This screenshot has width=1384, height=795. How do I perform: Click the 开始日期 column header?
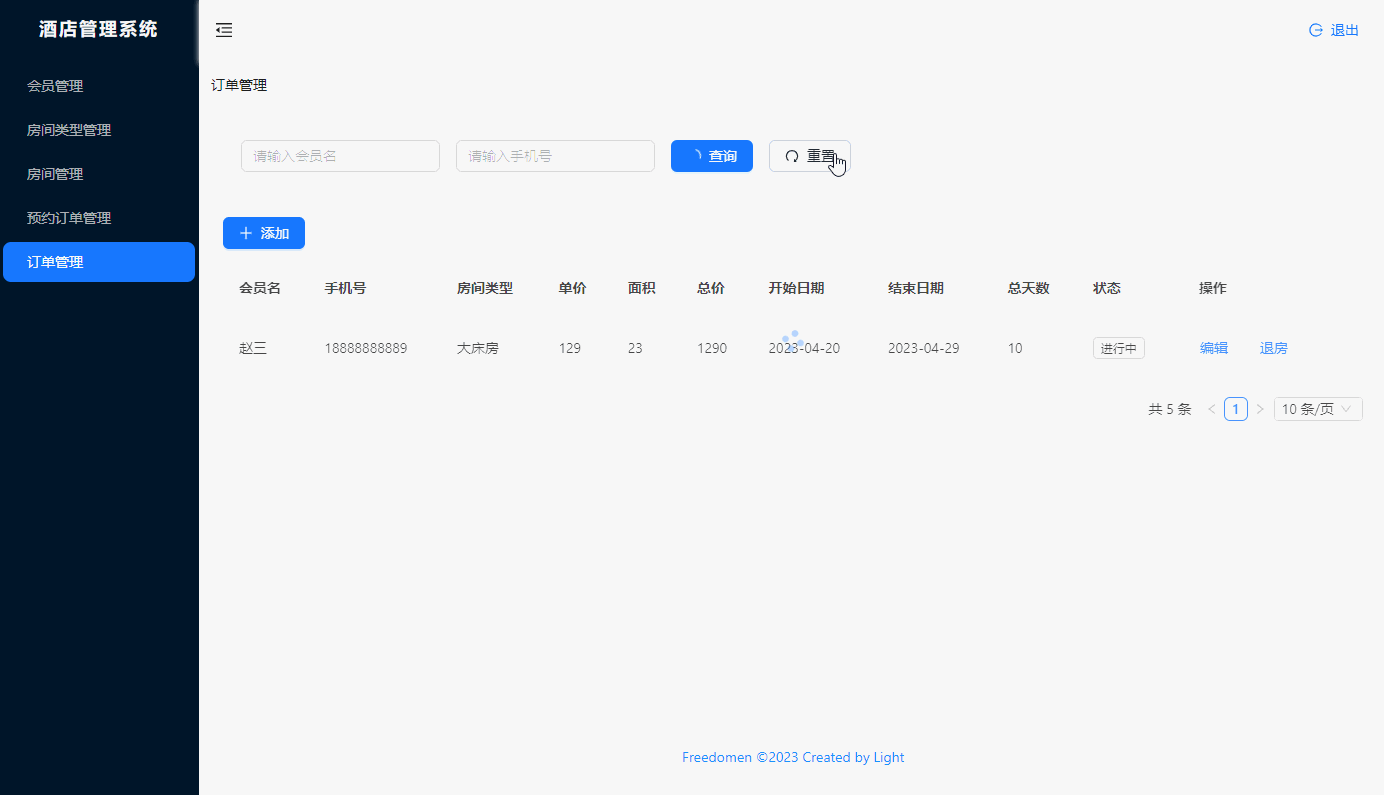796,288
